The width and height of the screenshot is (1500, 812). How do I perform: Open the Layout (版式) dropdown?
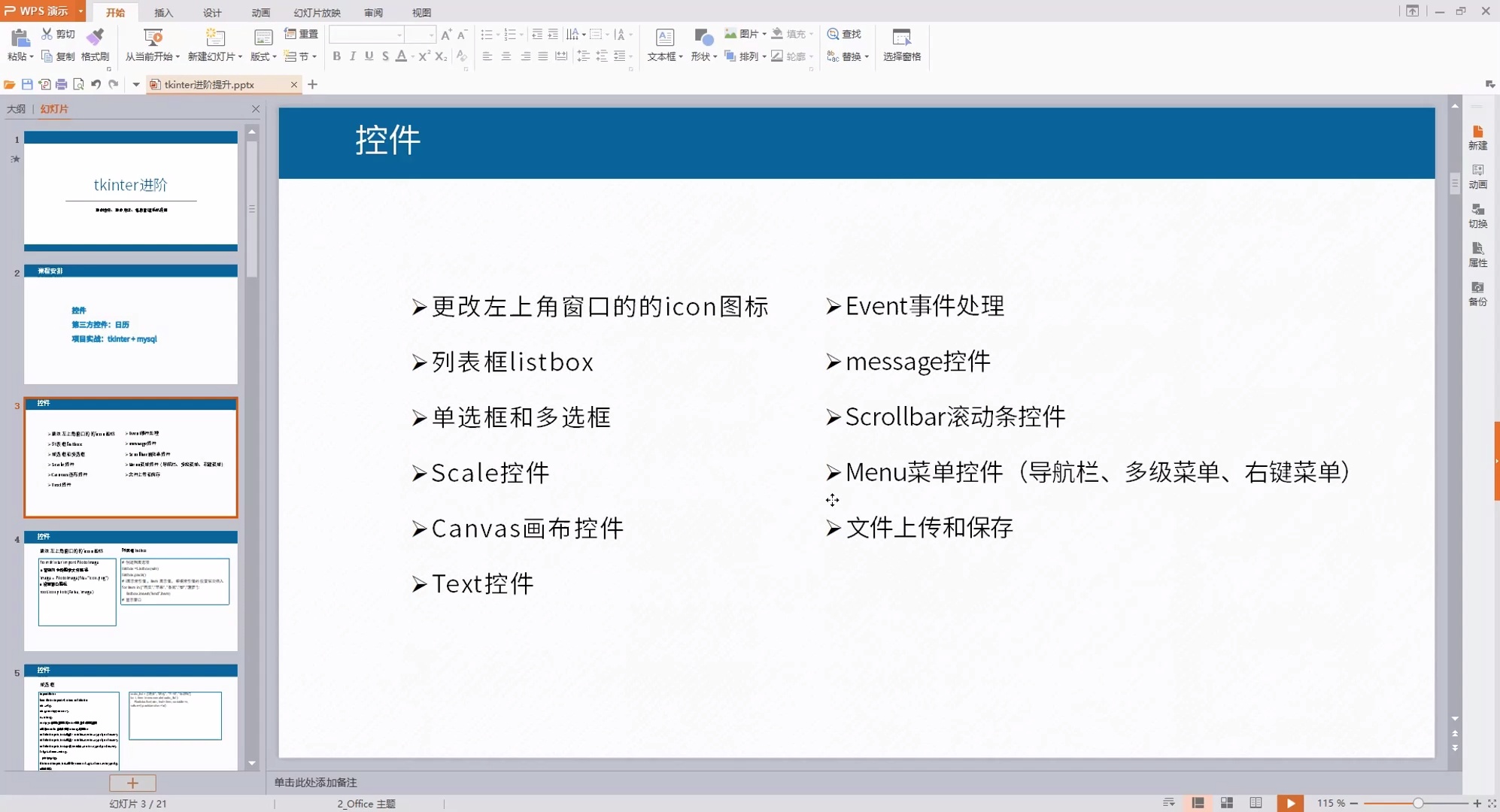[263, 56]
